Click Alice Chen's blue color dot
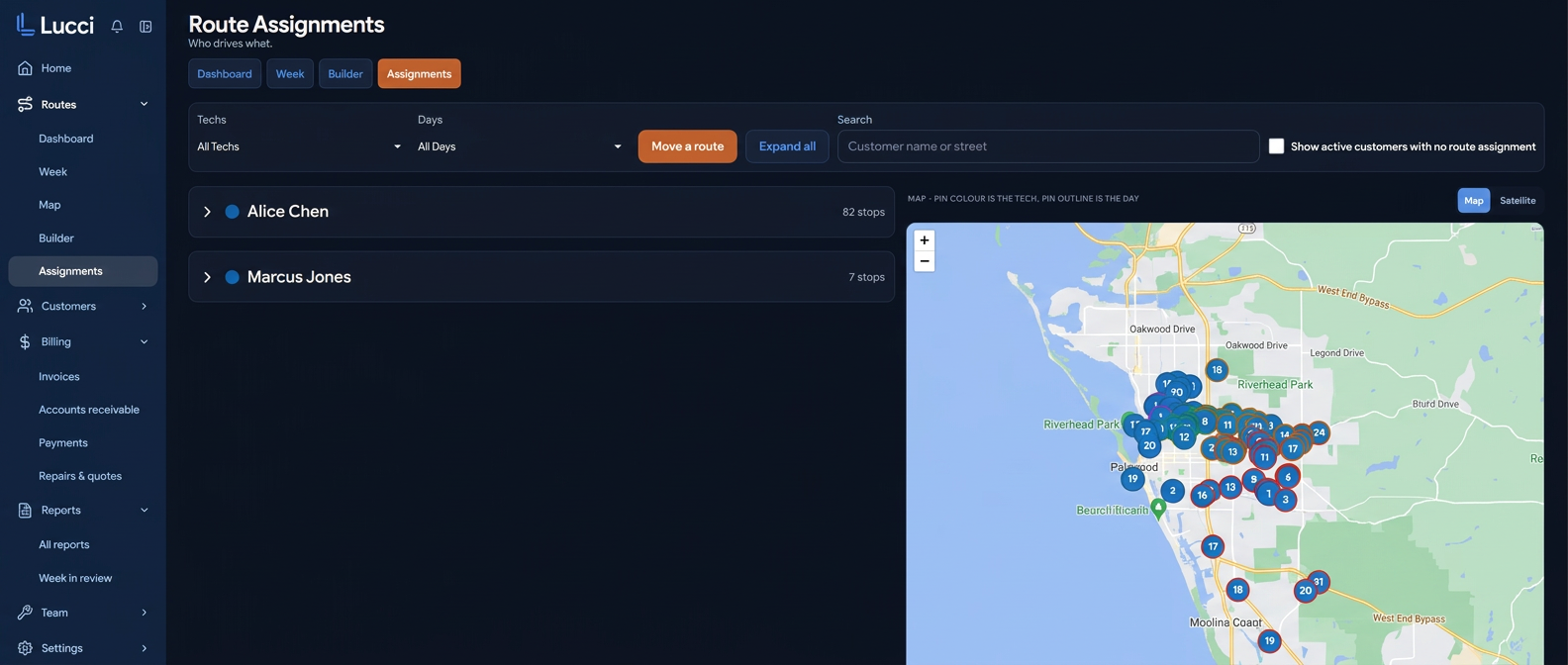The image size is (1568, 665). [232, 212]
